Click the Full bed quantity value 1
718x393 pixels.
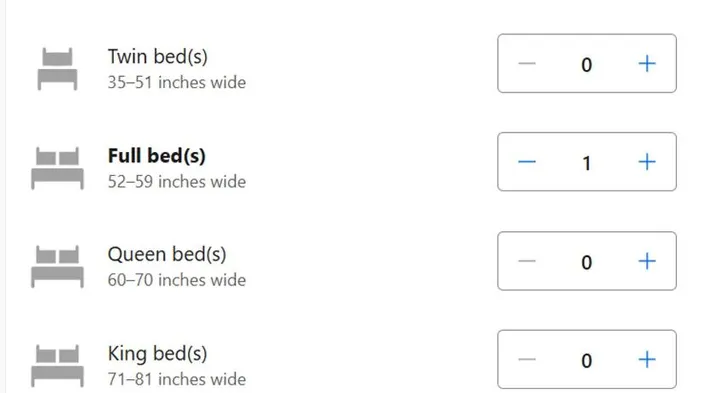click(587, 163)
